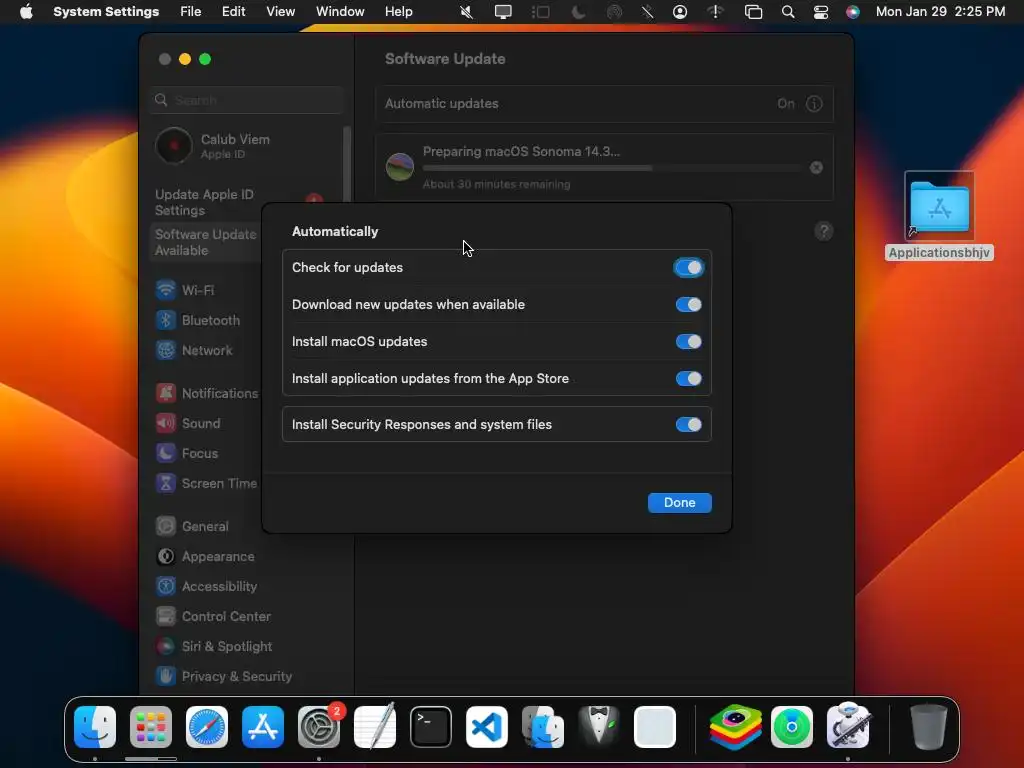Open the Automatic updates info icon
Screen dimensions: 1024x768
click(814, 104)
